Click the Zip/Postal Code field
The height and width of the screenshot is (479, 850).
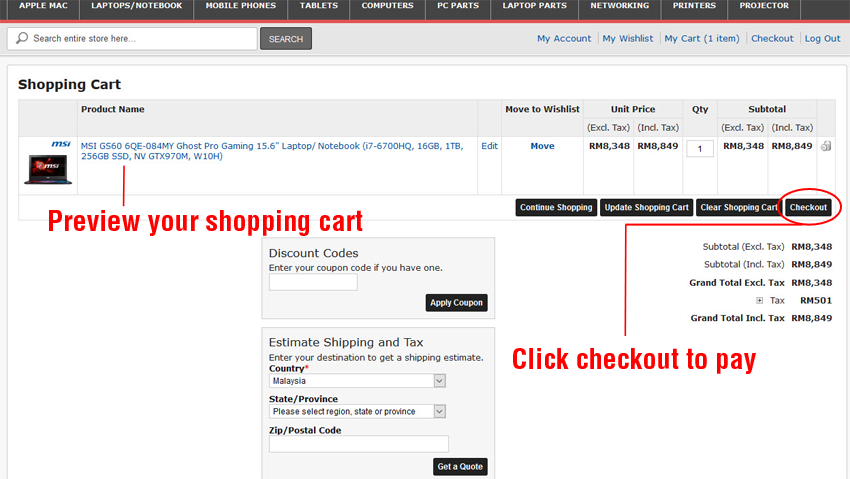point(359,444)
